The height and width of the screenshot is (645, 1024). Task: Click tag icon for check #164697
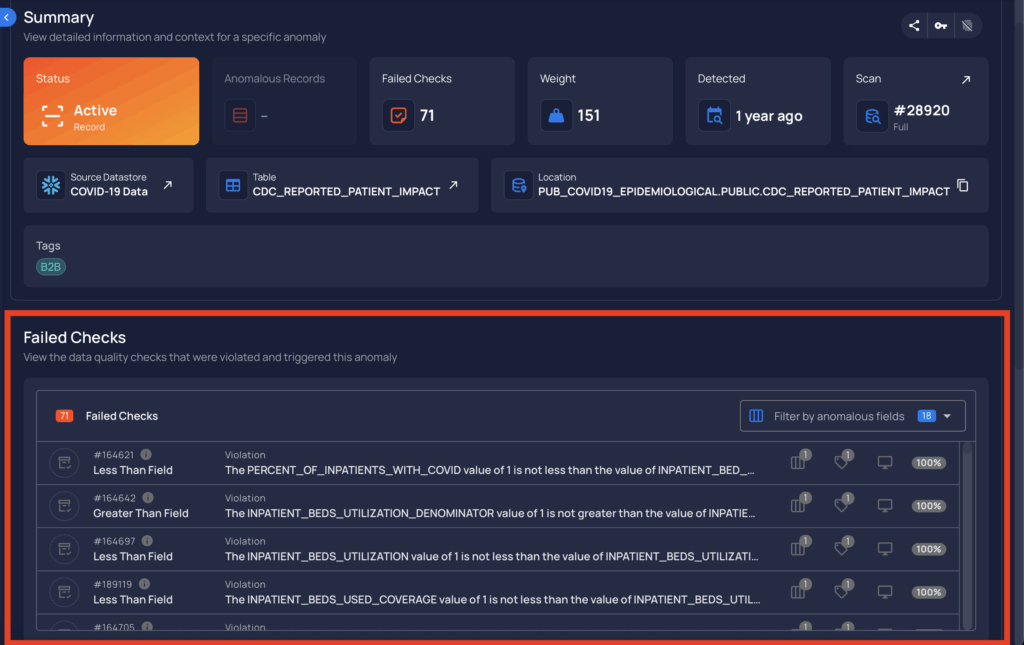842,548
